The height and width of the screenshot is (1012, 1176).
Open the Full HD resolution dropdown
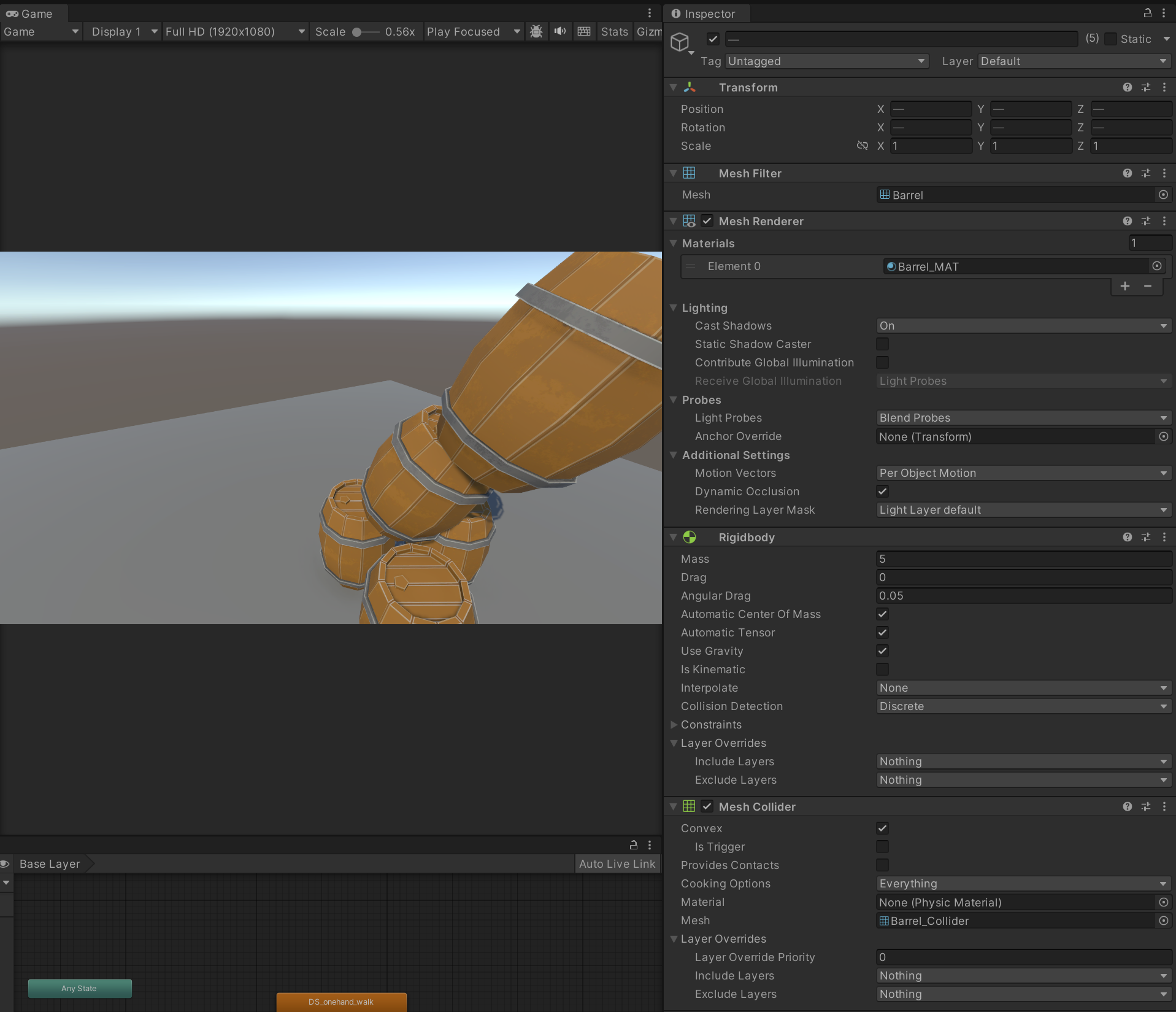click(x=235, y=32)
